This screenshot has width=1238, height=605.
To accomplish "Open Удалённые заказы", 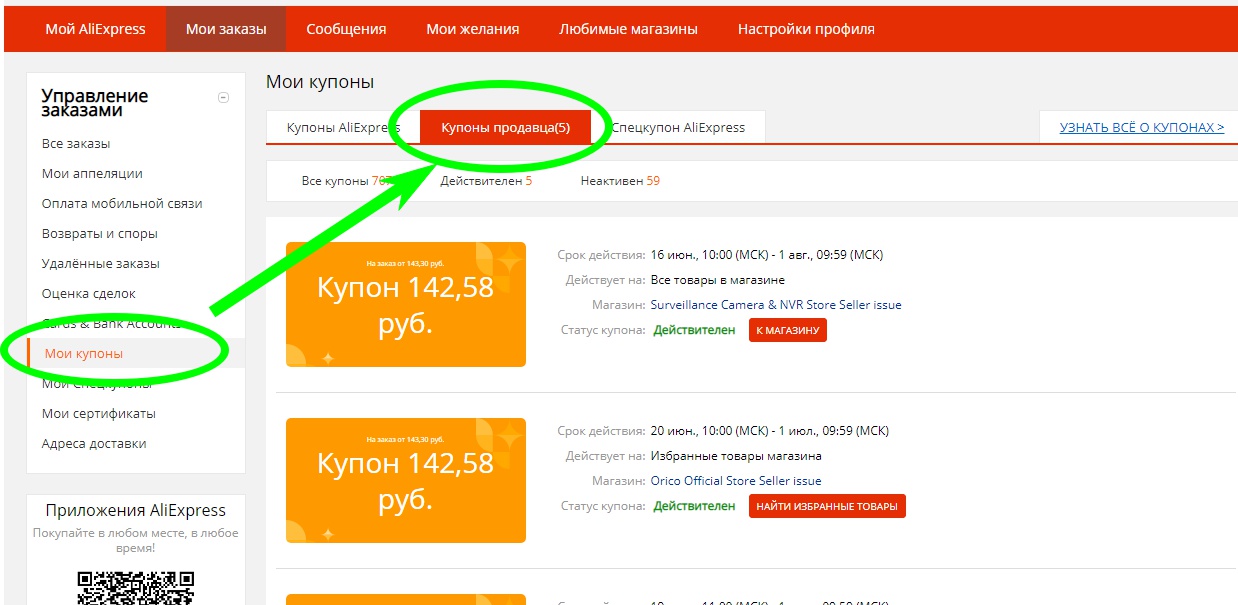I will click(101, 263).
